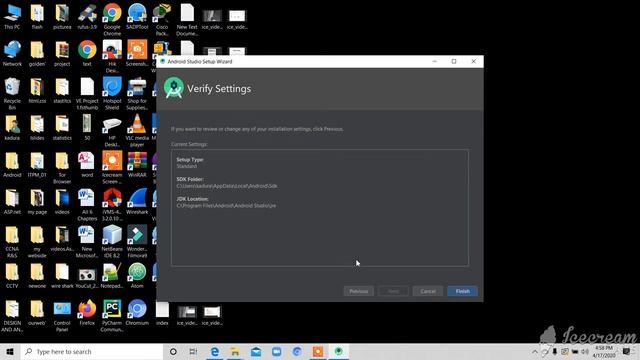Select the SADPTool desktop shortcut
This screenshot has width=640, height=360.
pos(137,17)
